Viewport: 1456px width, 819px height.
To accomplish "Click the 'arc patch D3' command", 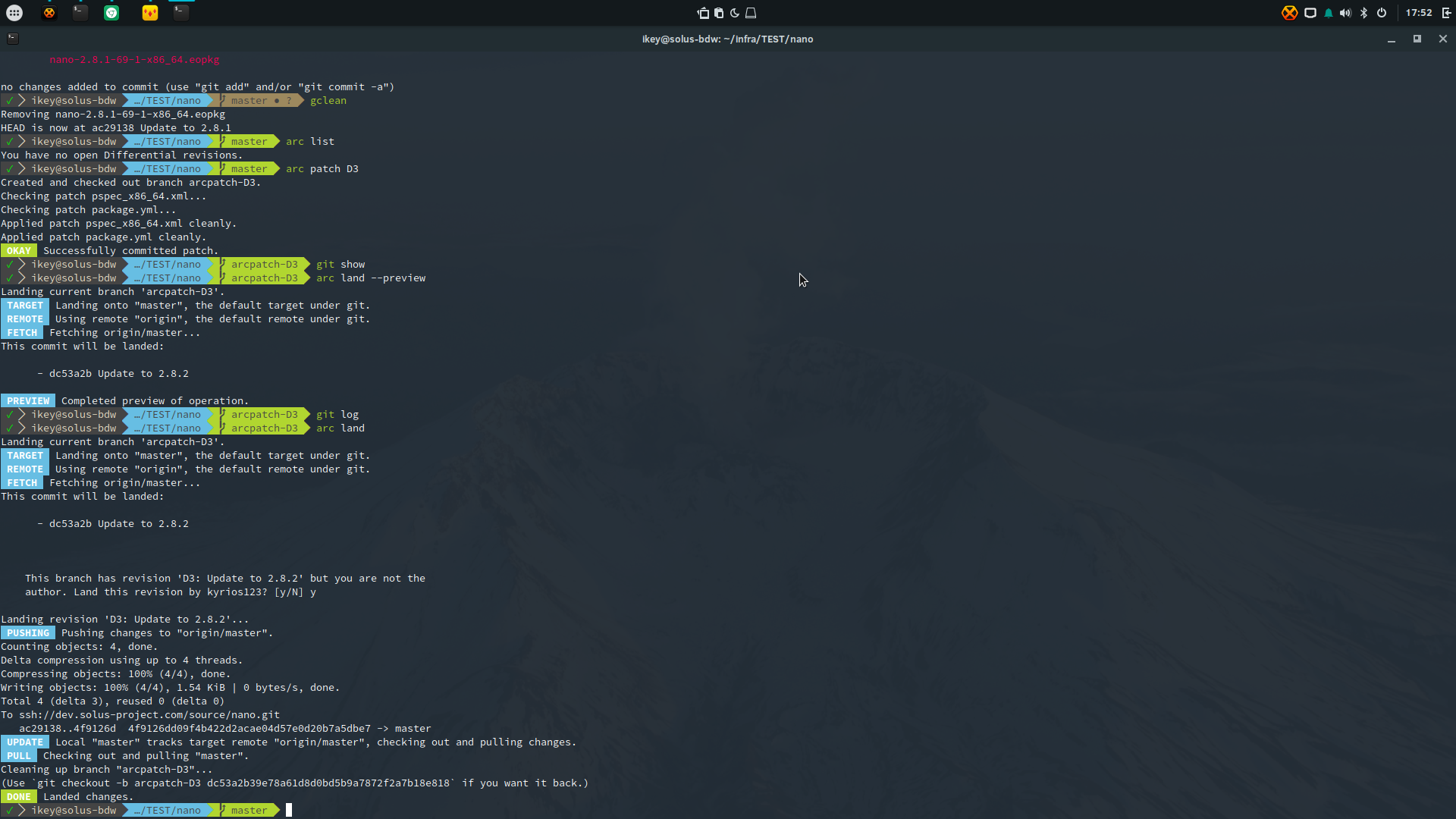I will pyautogui.click(x=322, y=169).
